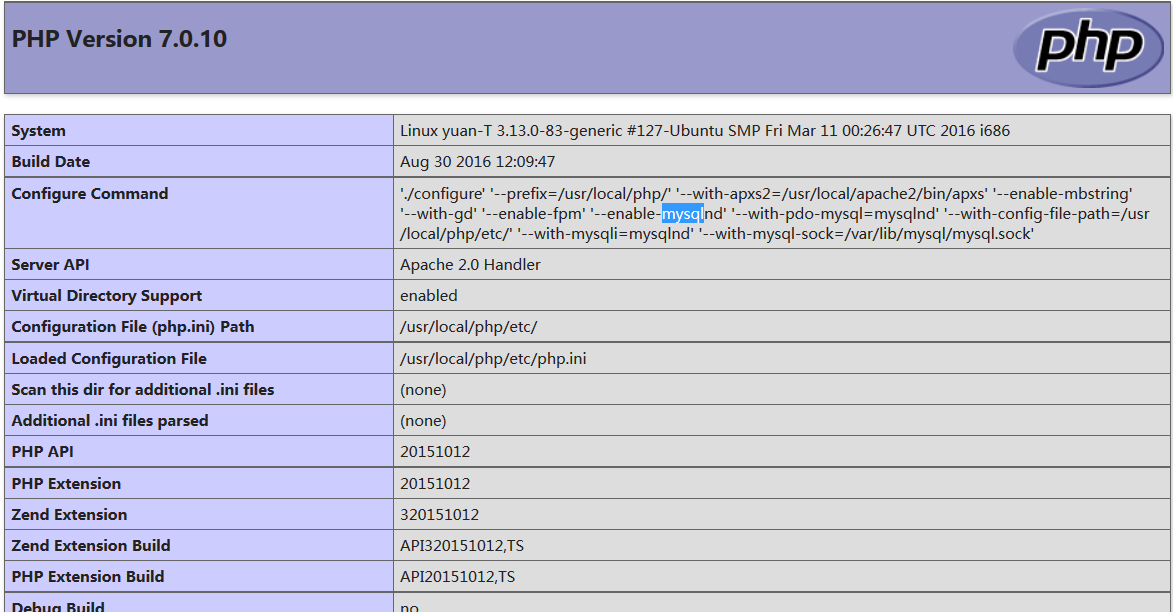Screen dimensions: 1173x612
Task: Click '--prefix=/usr/local/php/' option text
Action: [581, 194]
